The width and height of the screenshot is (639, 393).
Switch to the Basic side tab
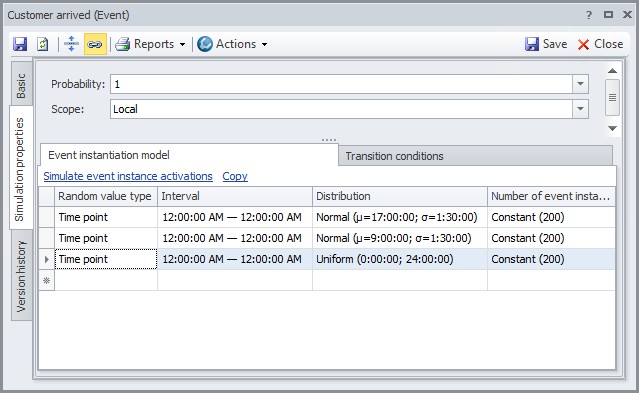pos(21,86)
